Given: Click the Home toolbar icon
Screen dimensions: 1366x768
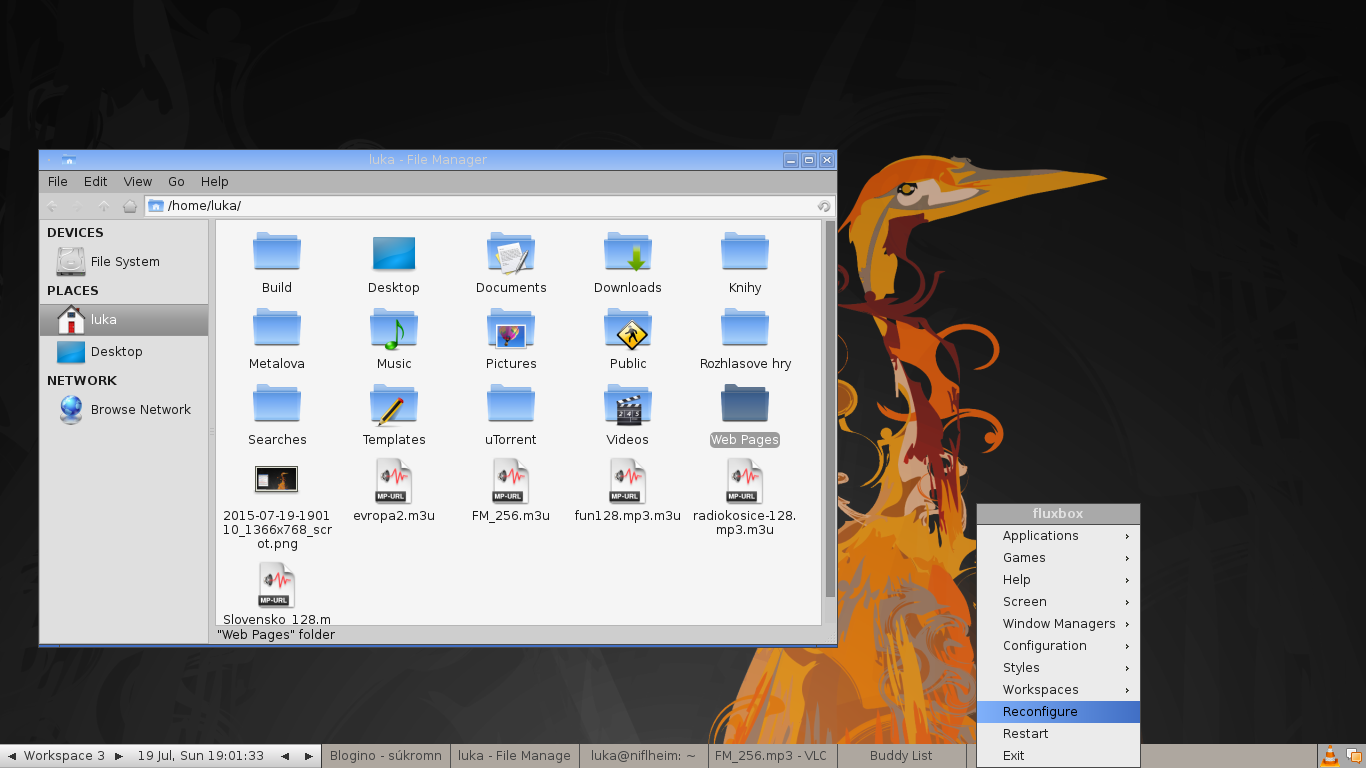Looking at the screenshot, I should pos(129,206).
